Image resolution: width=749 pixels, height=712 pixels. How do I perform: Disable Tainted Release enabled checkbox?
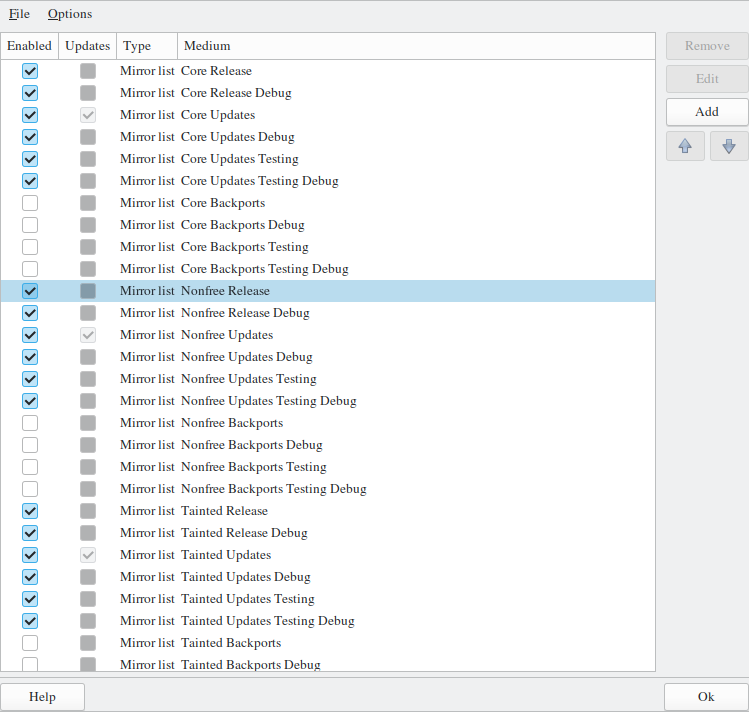pyautogui.click(x=30, y=511)
